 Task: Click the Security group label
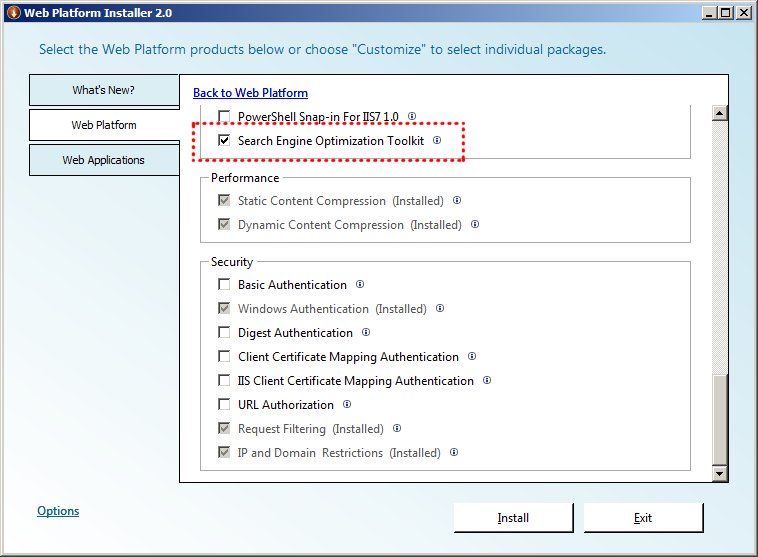coord(232,262)
